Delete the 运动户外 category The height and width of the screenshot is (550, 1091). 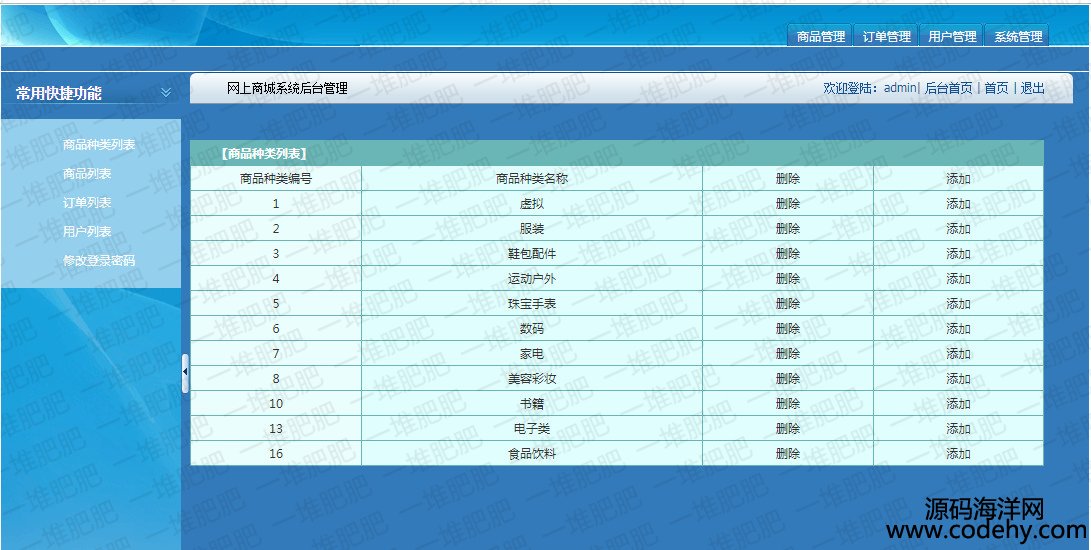click(x=788, y=279)
